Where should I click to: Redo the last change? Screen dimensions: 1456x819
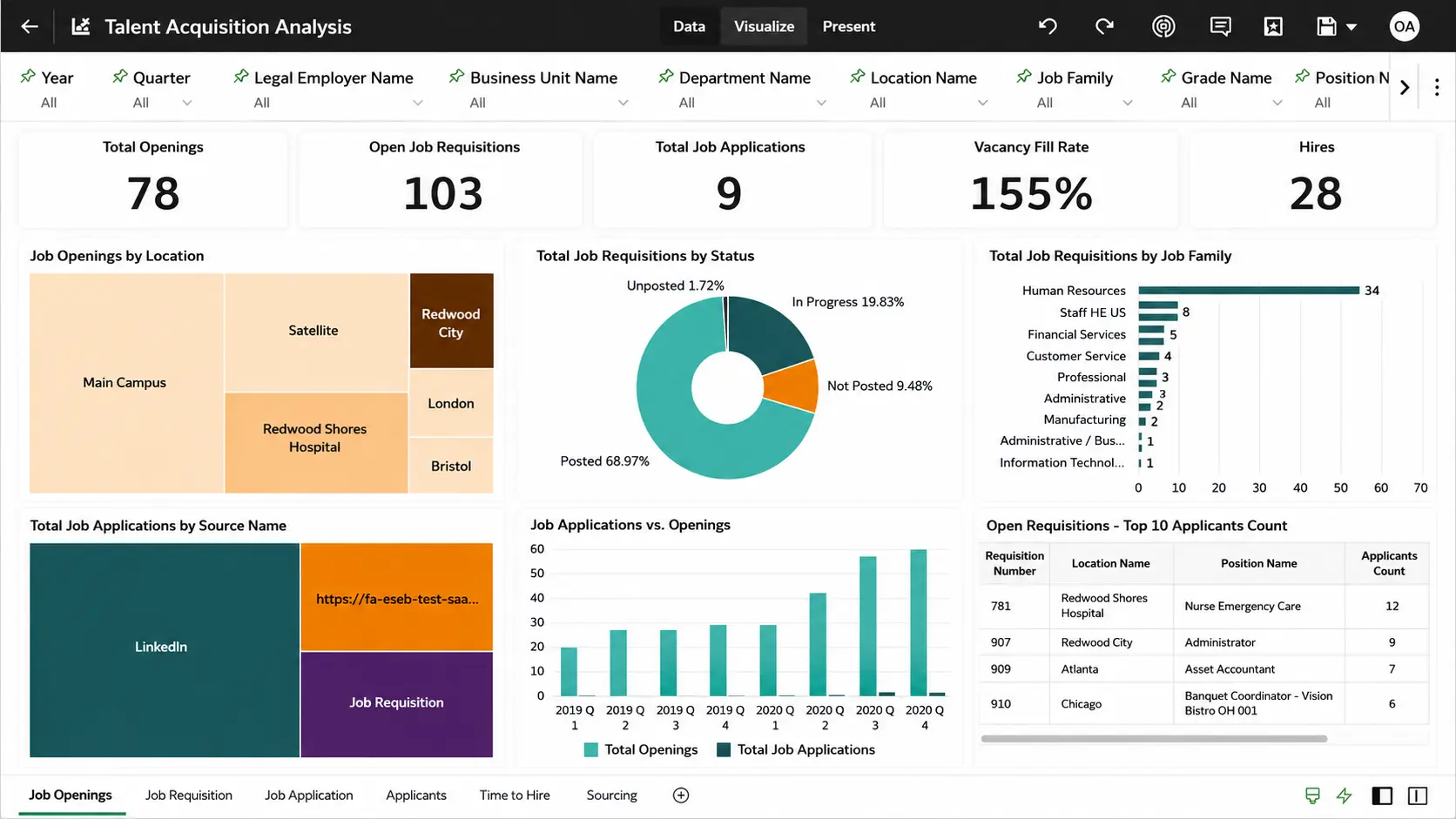tap(1104, 26)
